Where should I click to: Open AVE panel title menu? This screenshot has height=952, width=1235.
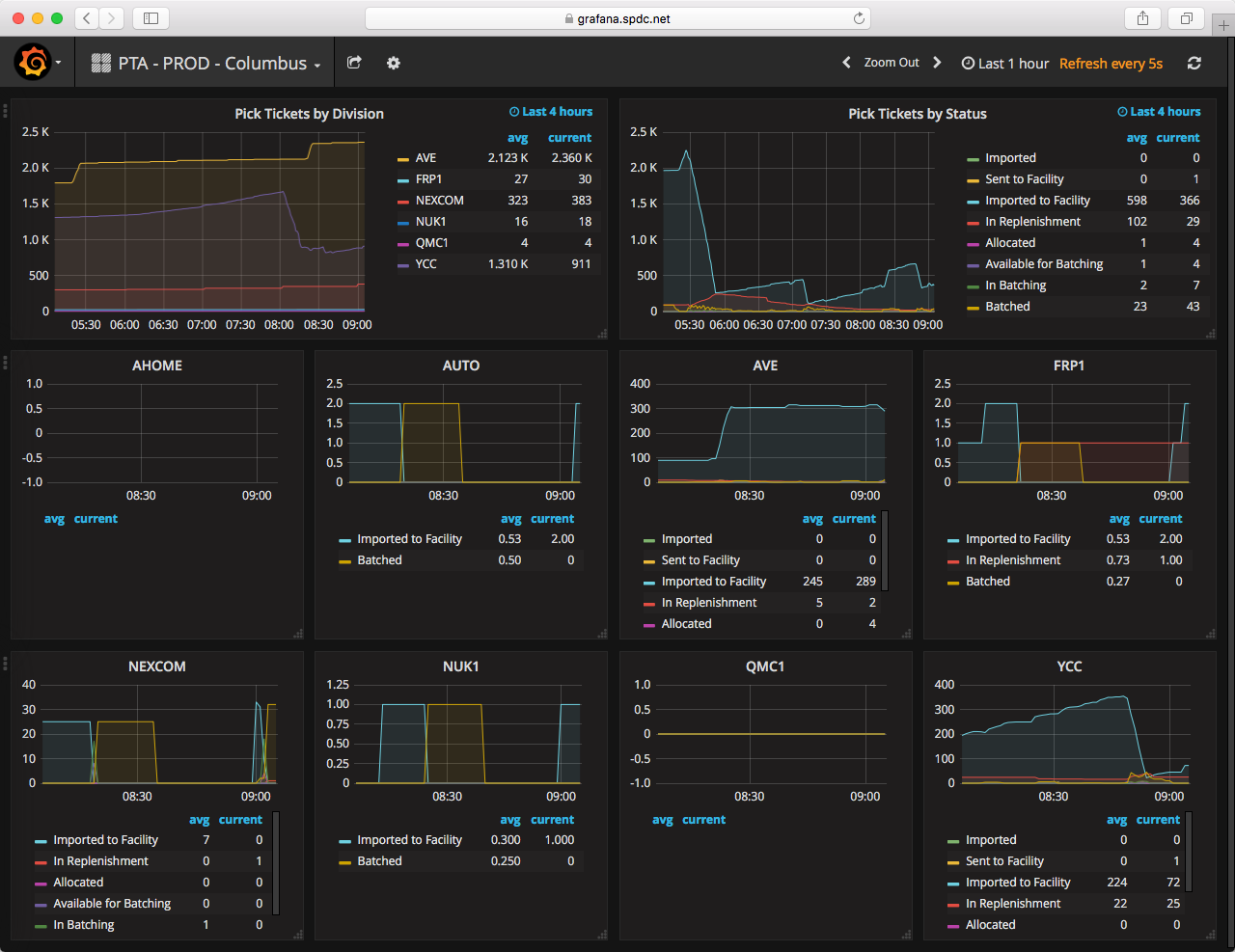(x=765, y=366)
